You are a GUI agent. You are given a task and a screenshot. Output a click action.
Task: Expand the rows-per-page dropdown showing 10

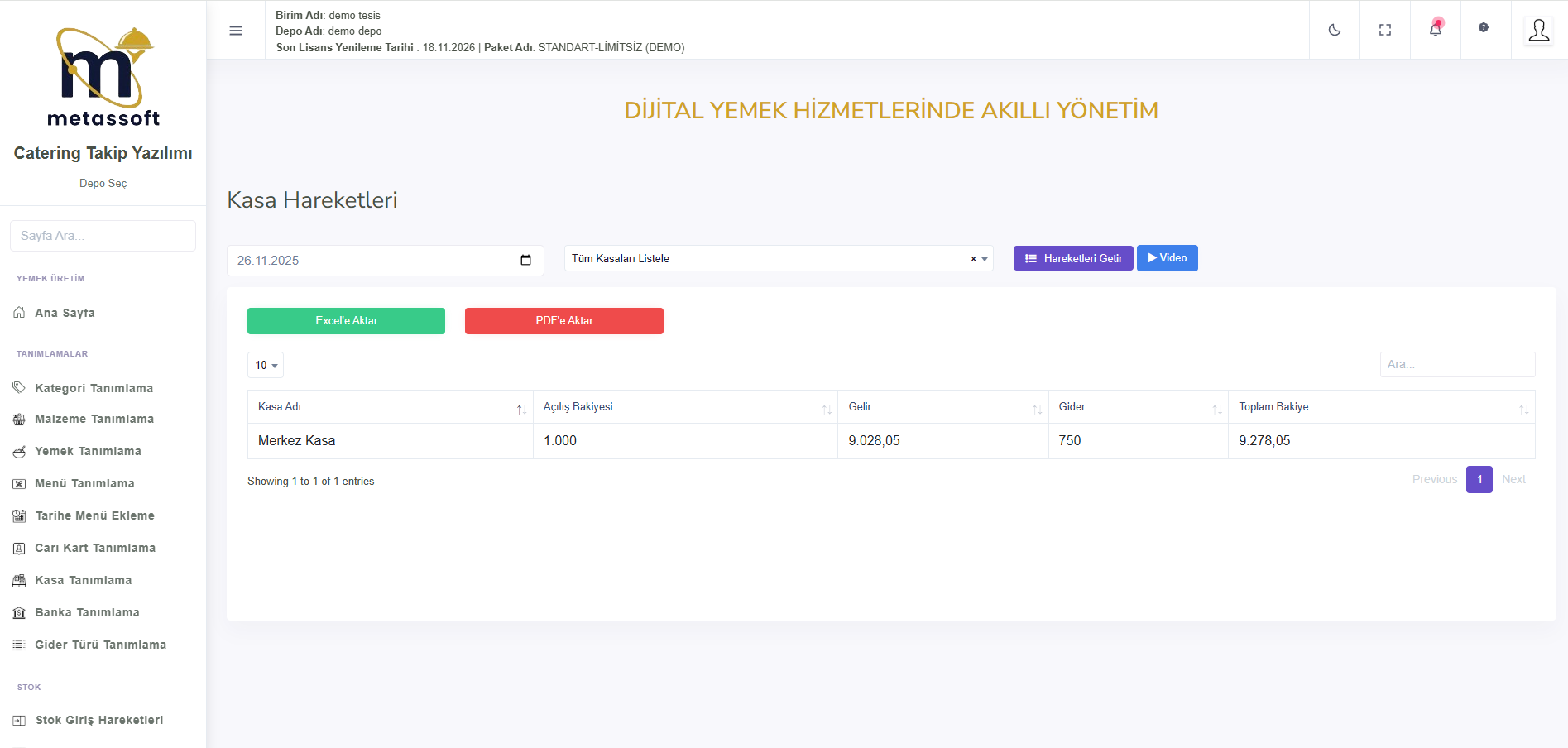click(266, 365)
